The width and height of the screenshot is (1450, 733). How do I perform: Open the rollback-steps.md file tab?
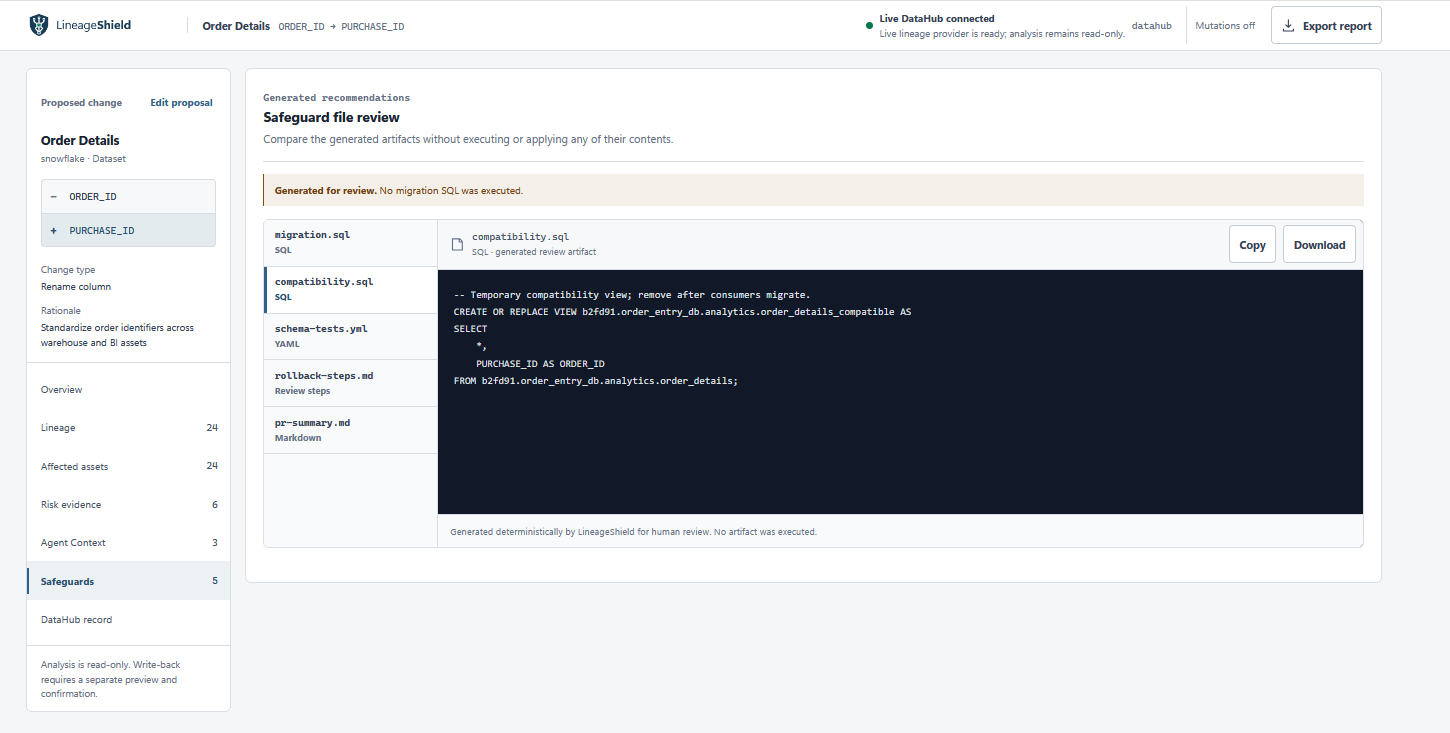[x=350, y=383]
